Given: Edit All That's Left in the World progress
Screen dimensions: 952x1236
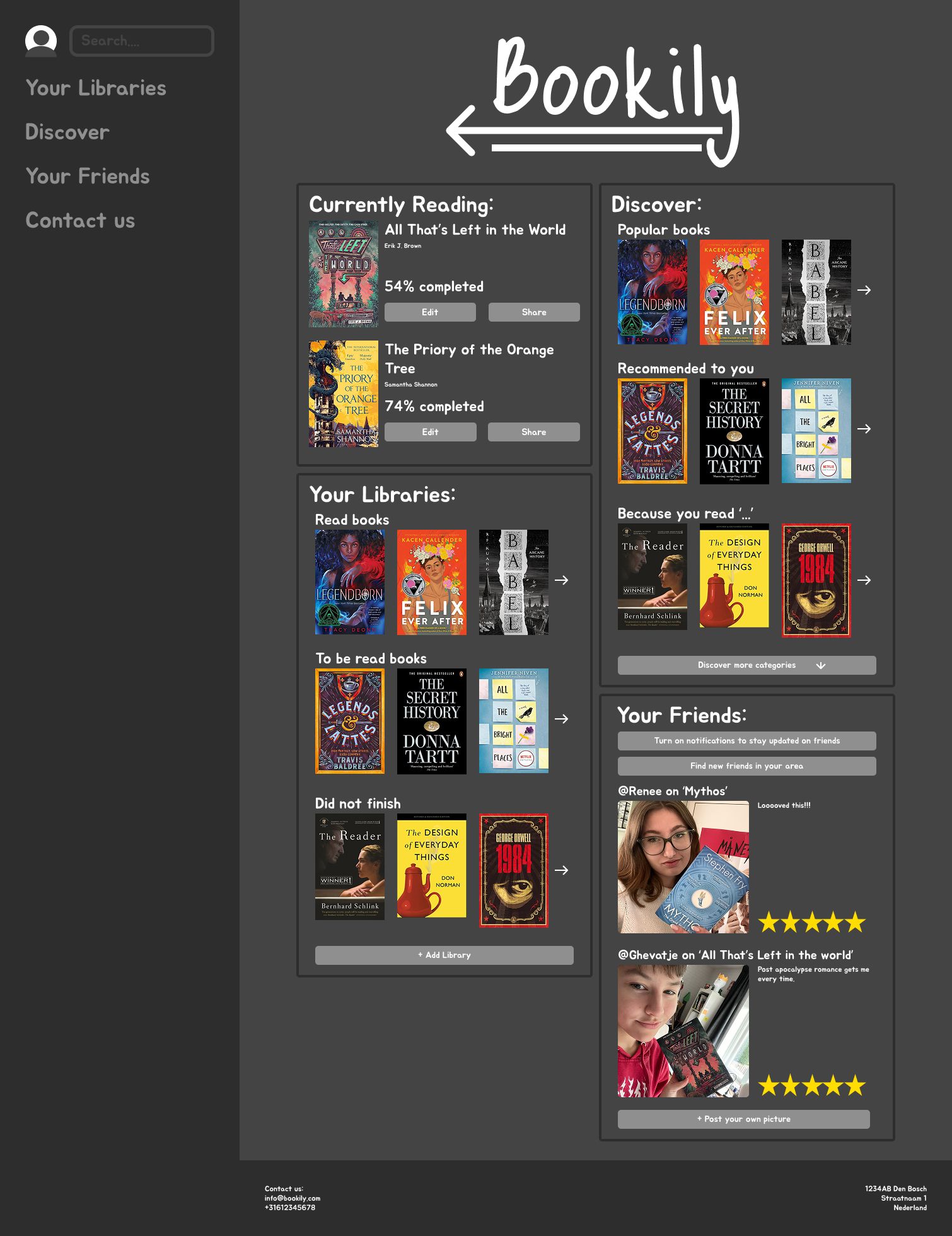Looking at the screenshot, I should point(430,312).
